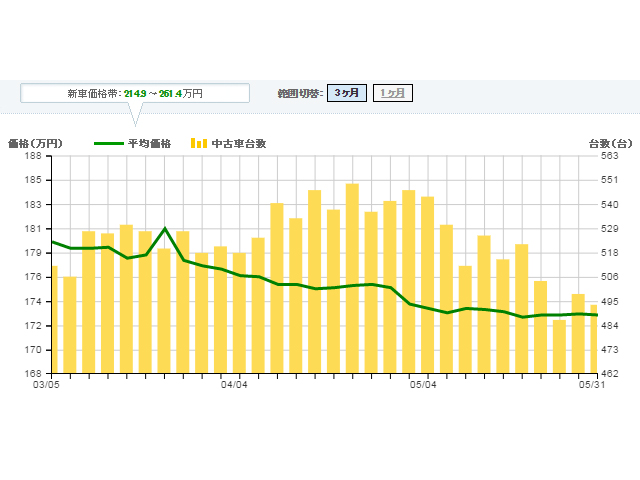Image resolution: width=640 pixels, height=480 pixels.
Task: Click the green line's endpoint at 05/31
Action: click(x=596, y=315)
